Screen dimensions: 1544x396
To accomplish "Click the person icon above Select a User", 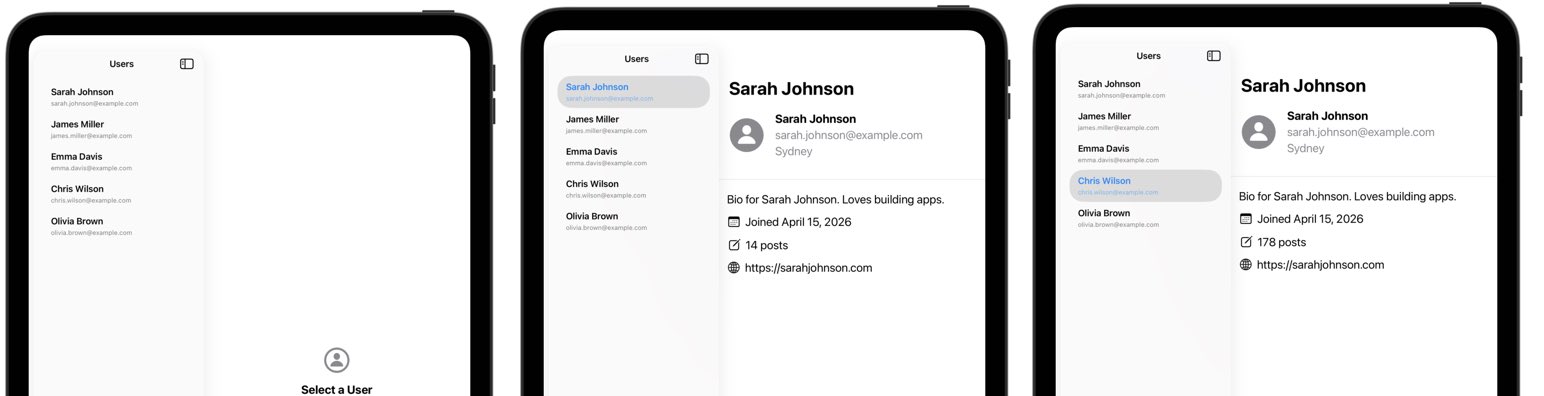I will 337,360.
